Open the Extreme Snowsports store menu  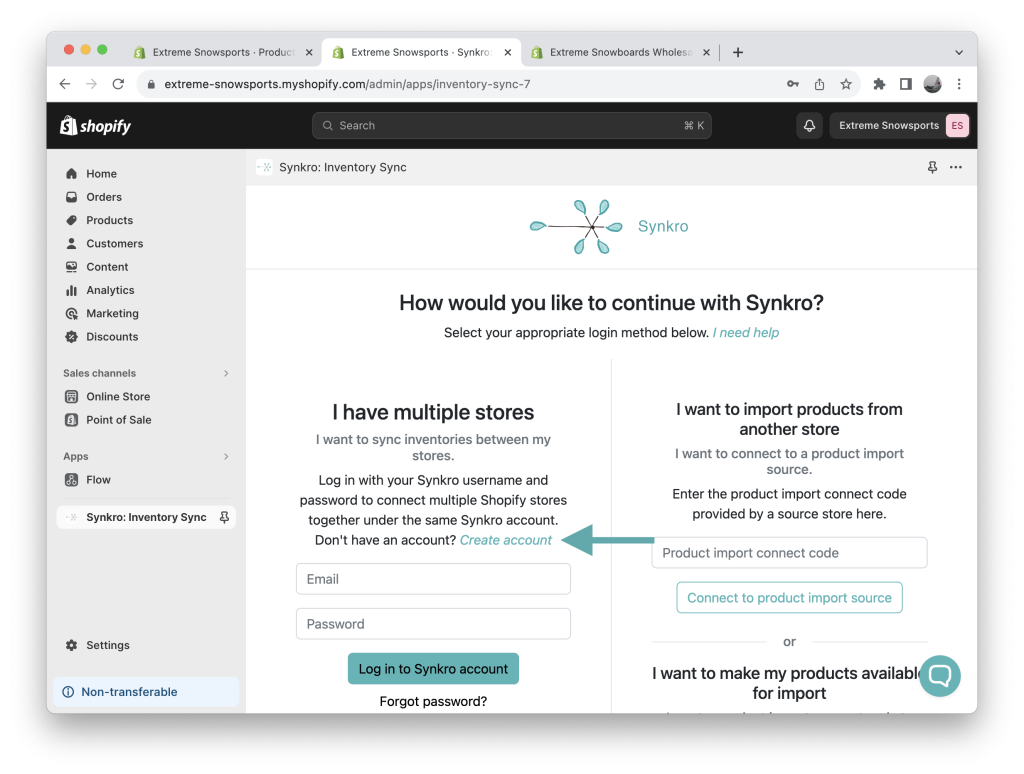899,125
